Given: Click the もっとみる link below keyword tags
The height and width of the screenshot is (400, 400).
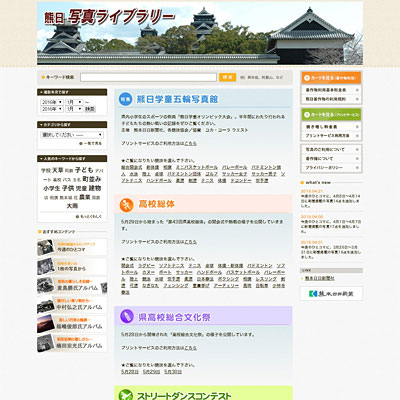Looking at the screenshot, I should coord(89,217).
